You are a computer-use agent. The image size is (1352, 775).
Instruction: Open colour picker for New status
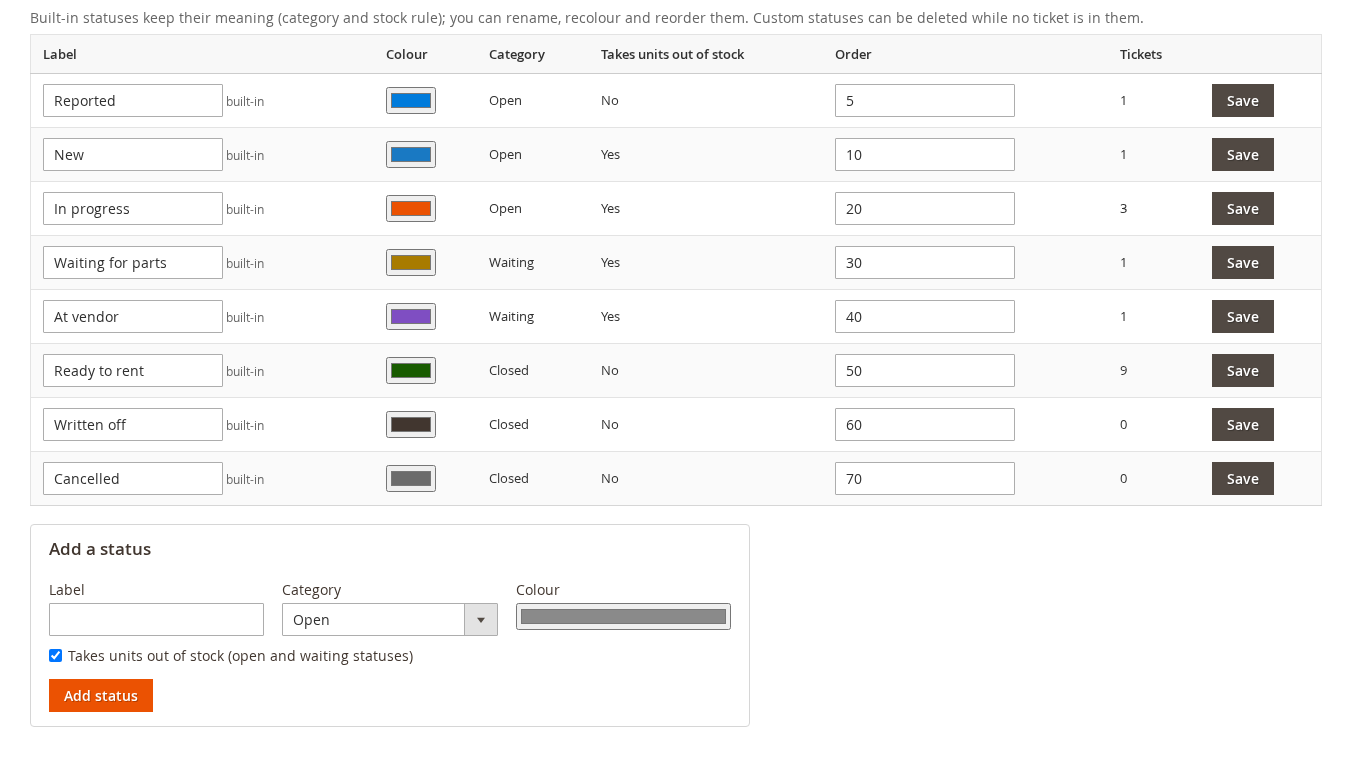(x=411, y=155)
